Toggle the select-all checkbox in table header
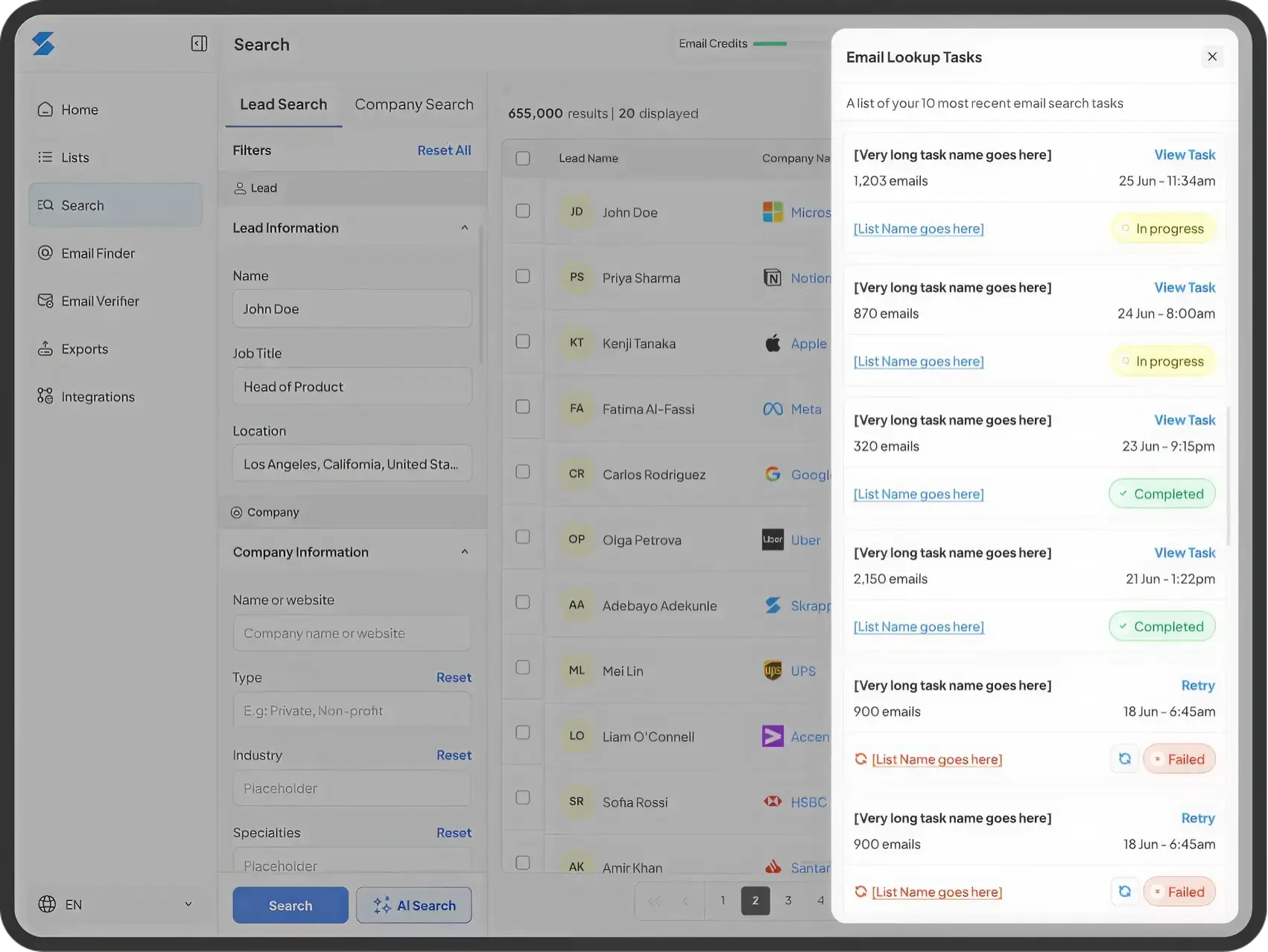 click(x=523, y=159)
